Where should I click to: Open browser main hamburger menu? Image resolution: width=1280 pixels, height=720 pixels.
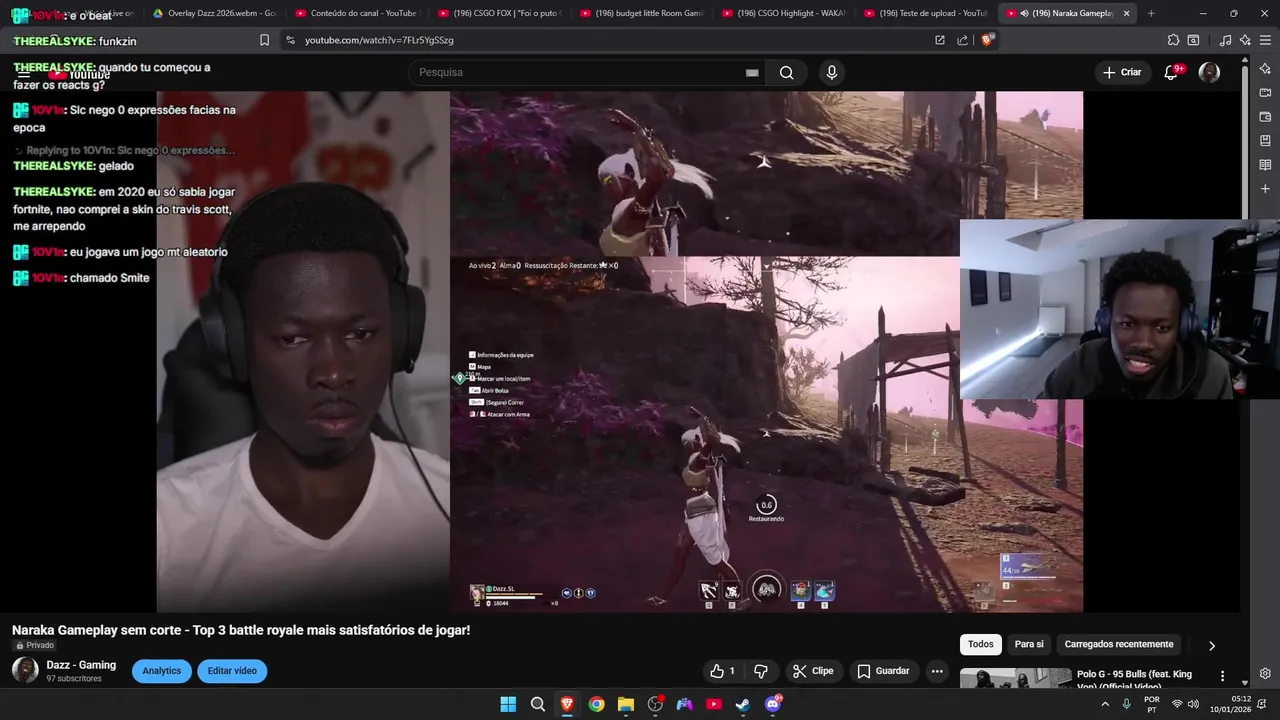[x=1266, y=40]
